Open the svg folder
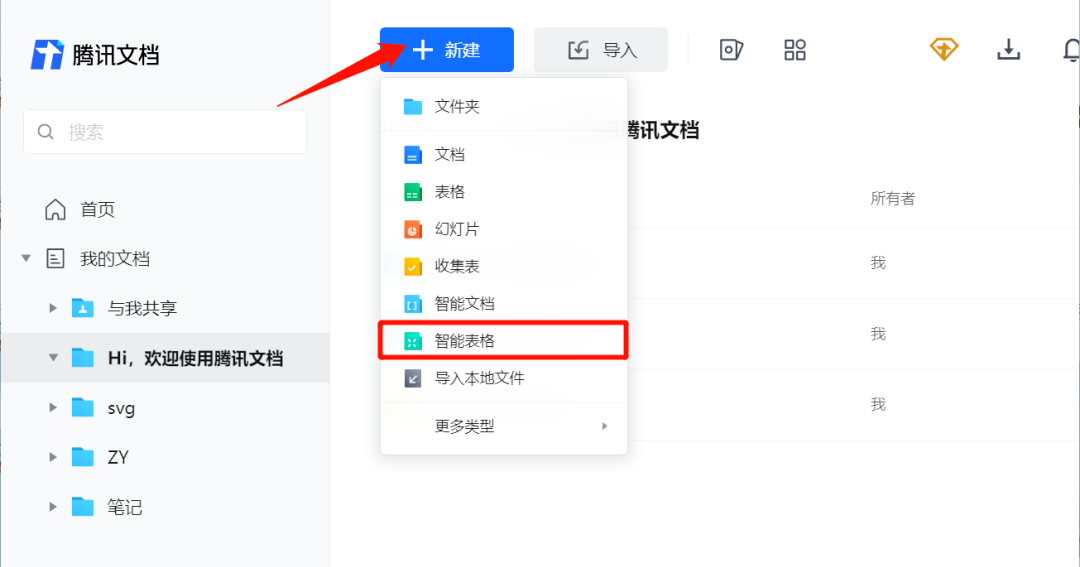 tap(121, 409)
